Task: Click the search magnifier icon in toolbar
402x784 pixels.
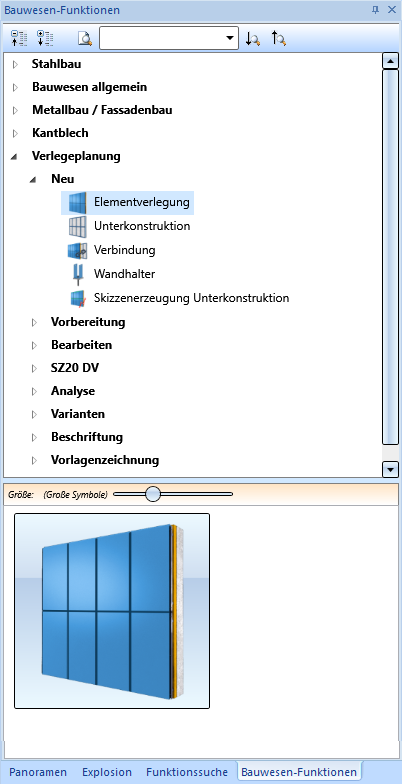Action: point(84,38)
